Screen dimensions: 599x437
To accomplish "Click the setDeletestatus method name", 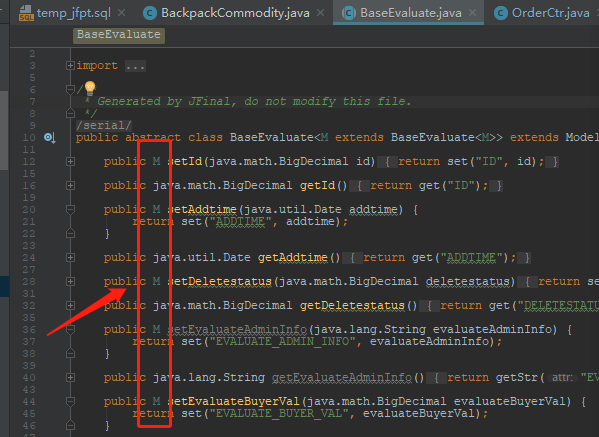I will [219, 282].
